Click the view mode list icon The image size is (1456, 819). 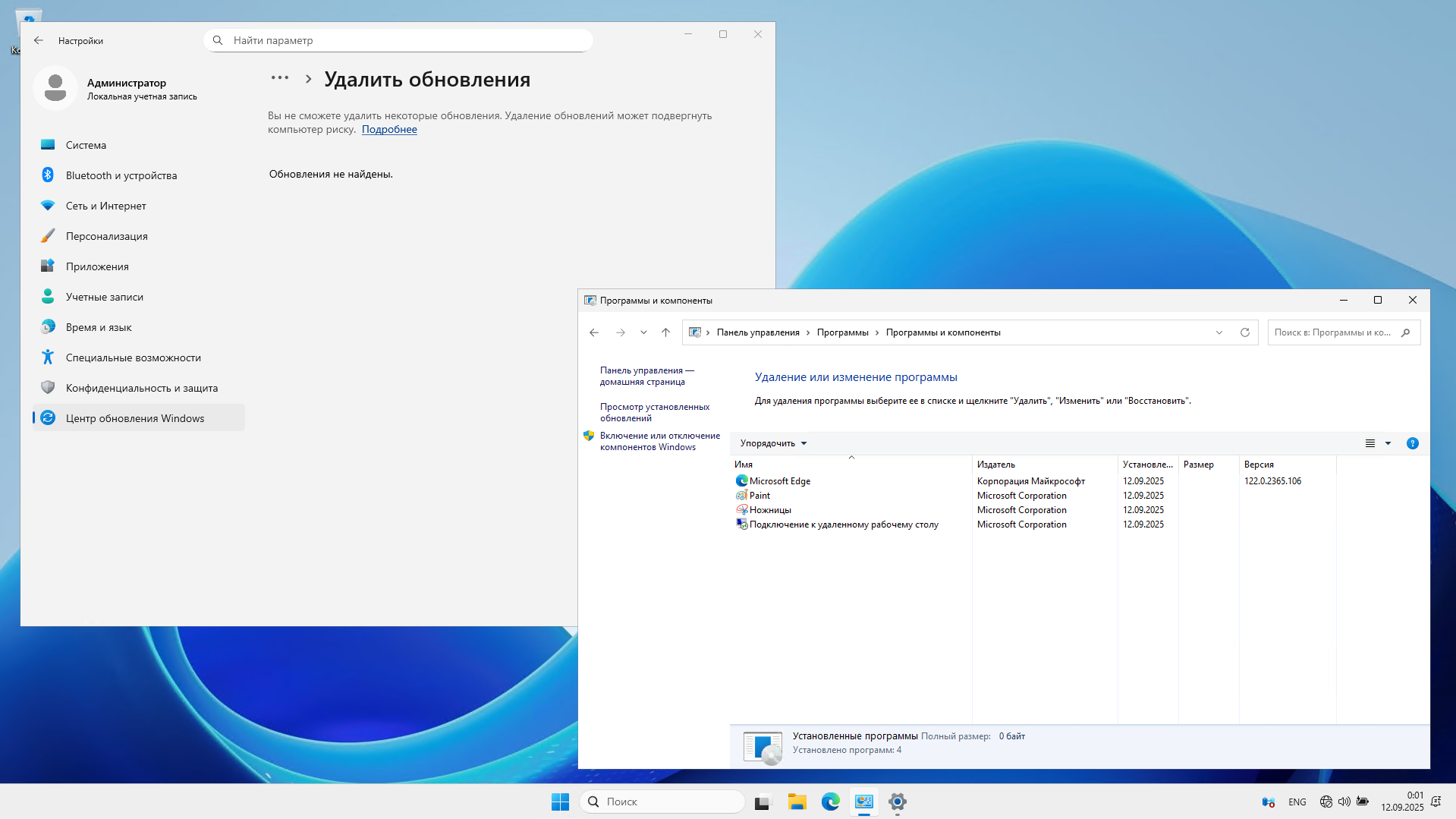(x=1370, y=443)
